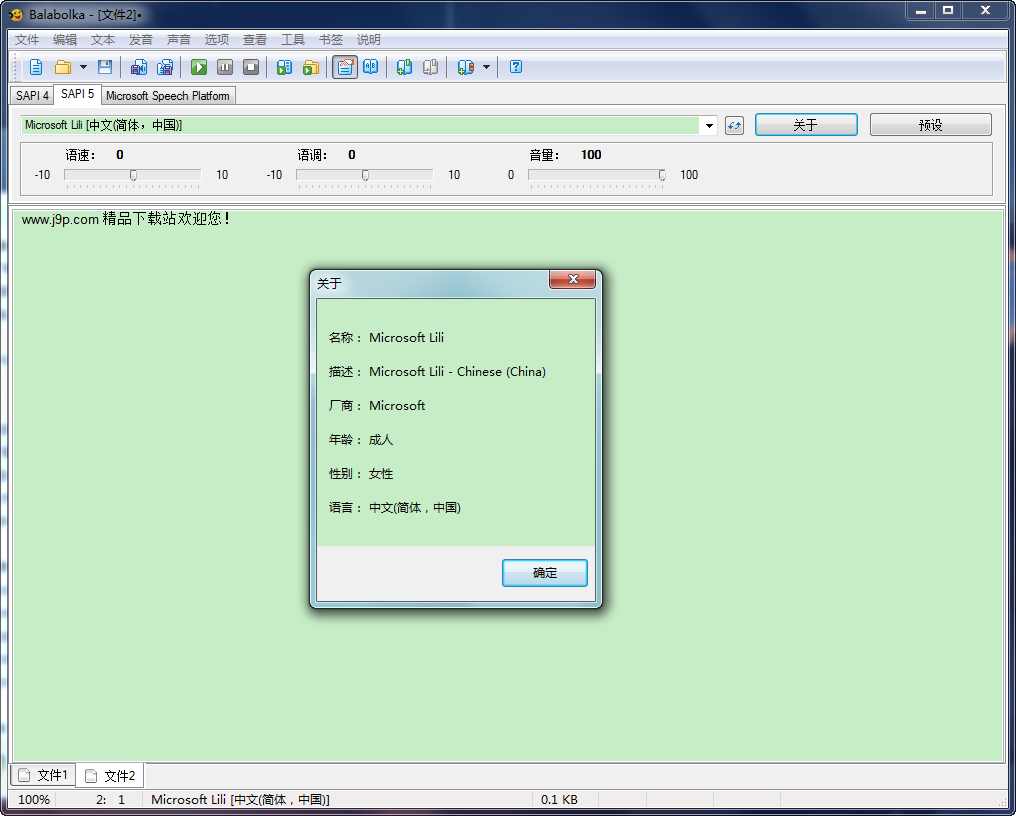Click the 名称: Microsoft Lili row in dialog
Image resolution: width=1016 pixels, height=816 pixels.
[x=386, y=338]
